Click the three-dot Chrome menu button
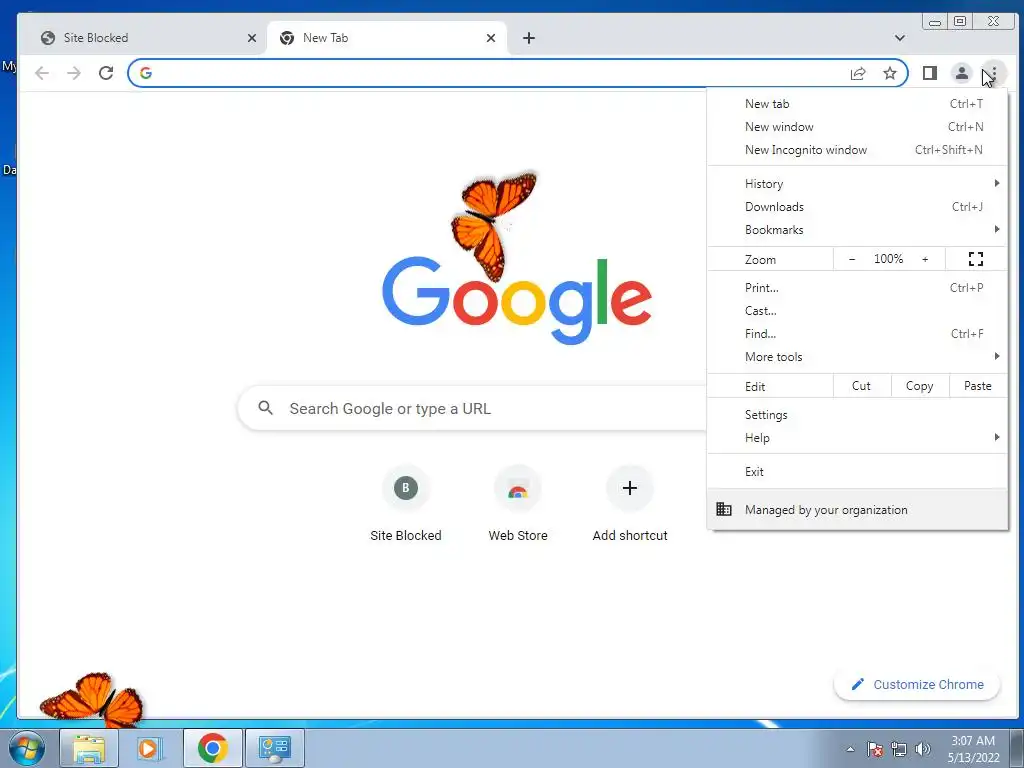The width and height of the screenshot is (1024, 768). coord(993,73)
